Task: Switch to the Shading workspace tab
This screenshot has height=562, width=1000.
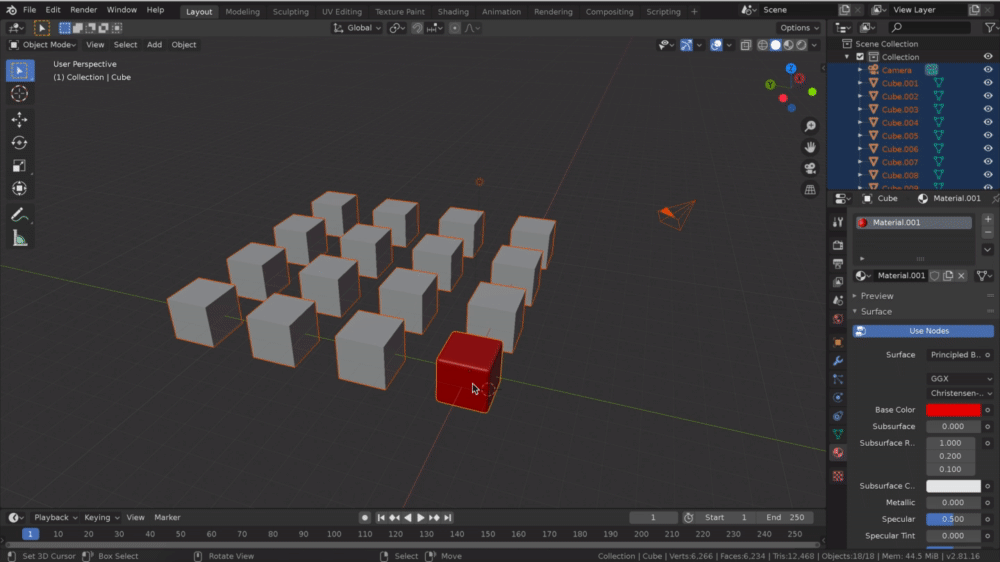Action: pos(453,11)
